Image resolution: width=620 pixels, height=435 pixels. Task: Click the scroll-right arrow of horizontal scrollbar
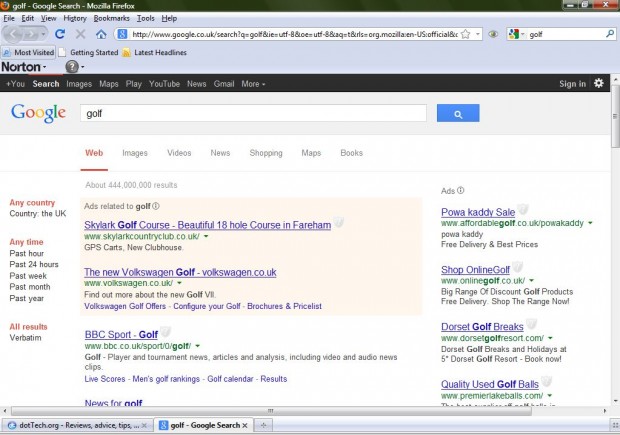(x=605, y=411)
